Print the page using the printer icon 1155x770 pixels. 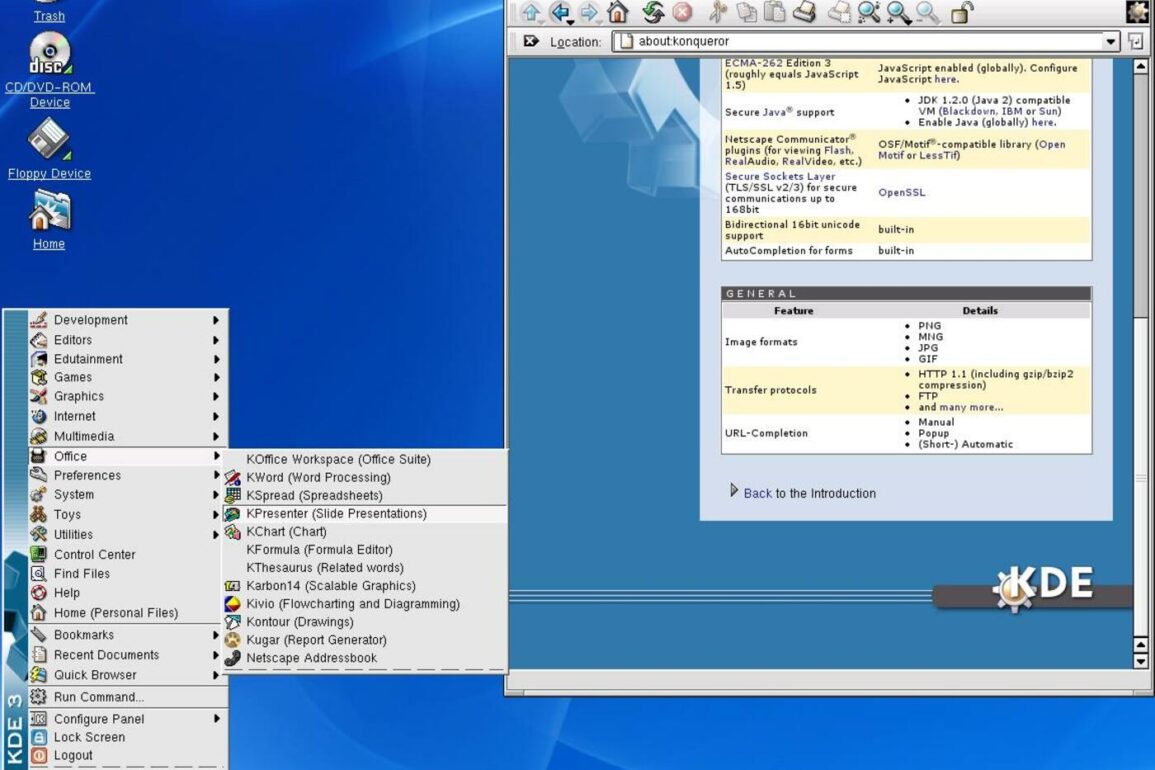805,12
